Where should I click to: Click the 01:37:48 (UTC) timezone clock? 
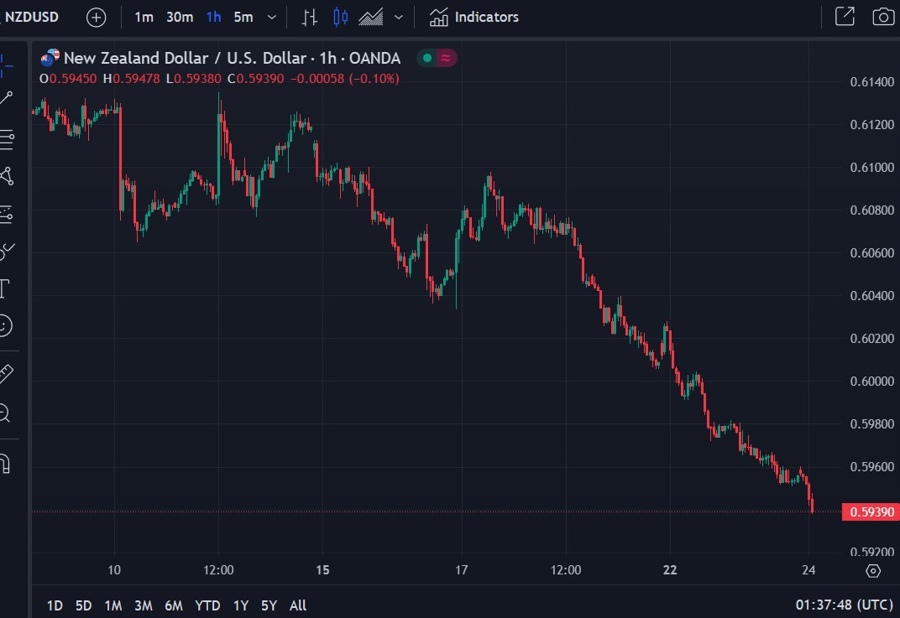[844, 605]
